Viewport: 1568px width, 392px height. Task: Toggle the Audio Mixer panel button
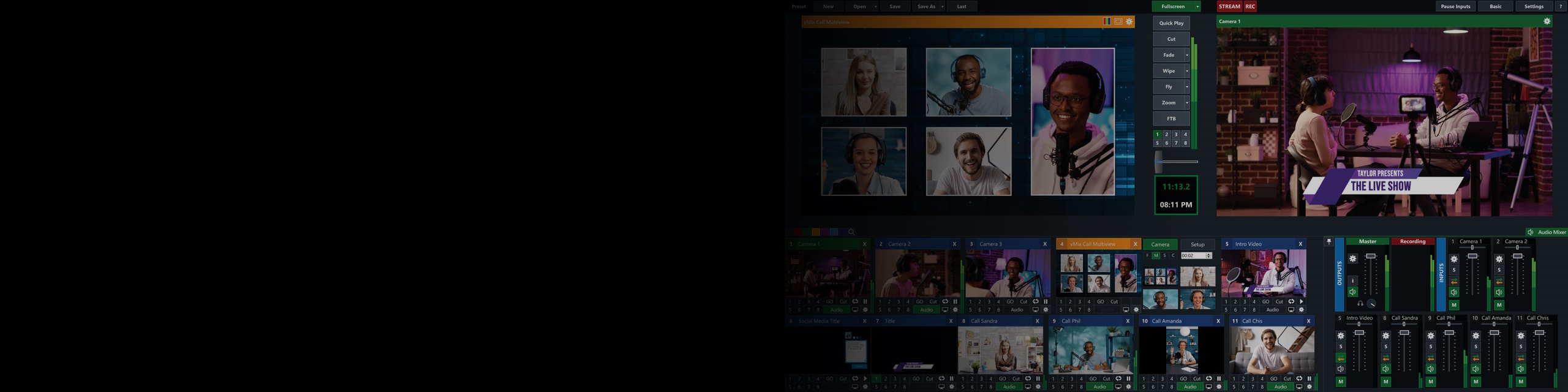[1547, 232]
